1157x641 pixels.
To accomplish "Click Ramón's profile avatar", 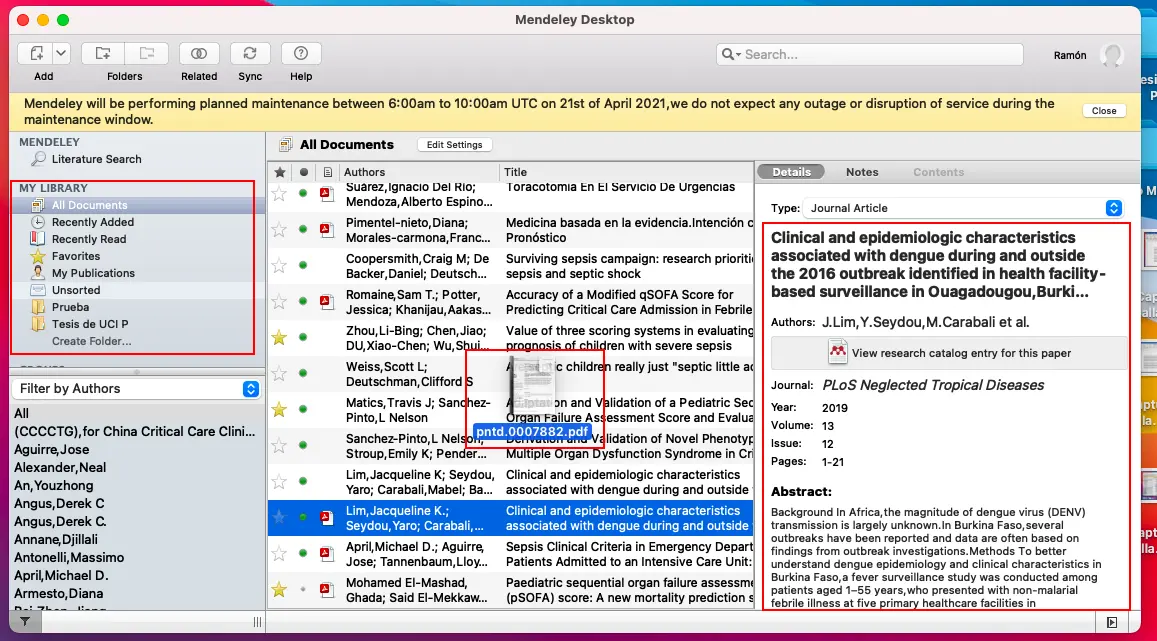I will [1111, 55].
